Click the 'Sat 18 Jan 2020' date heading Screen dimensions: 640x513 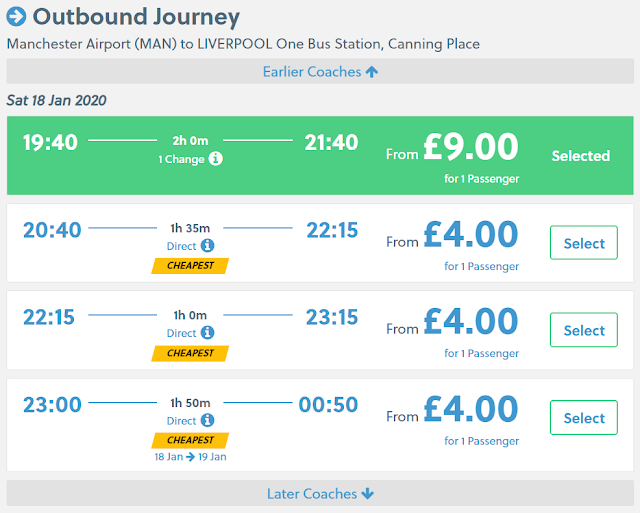pos(56,100)
